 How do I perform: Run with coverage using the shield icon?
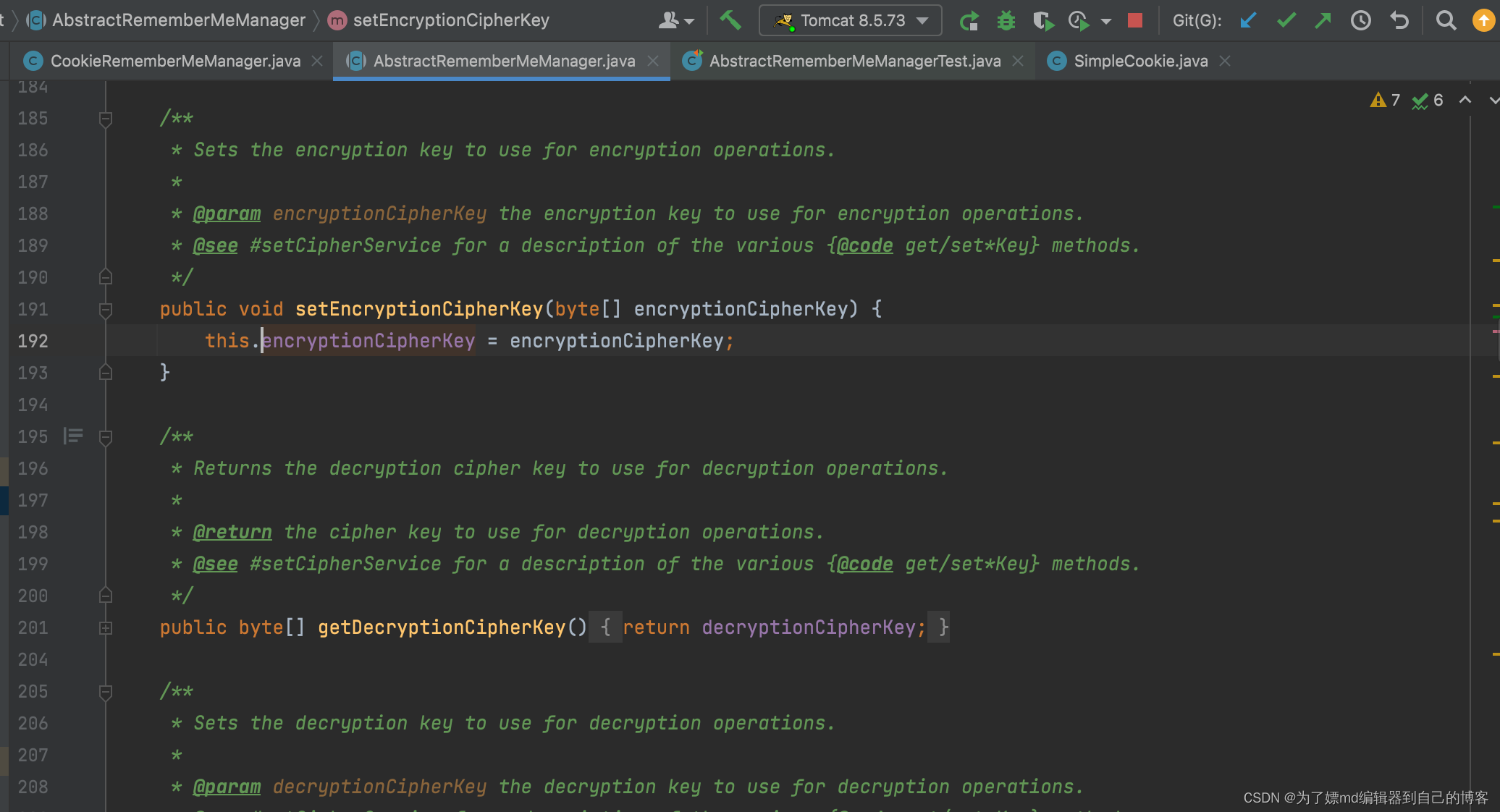point(1042,21)
